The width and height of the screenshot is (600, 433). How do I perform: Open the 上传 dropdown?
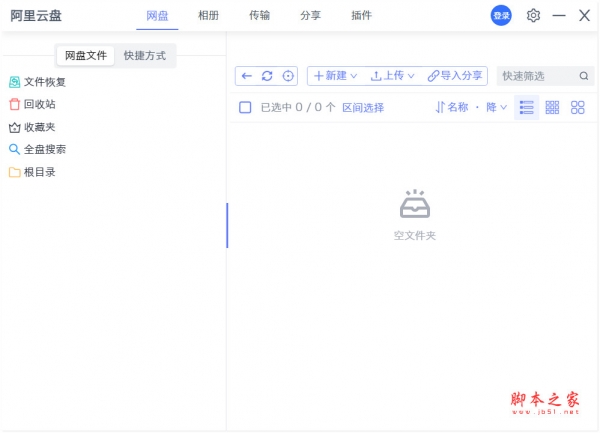(x=393, y=76)
